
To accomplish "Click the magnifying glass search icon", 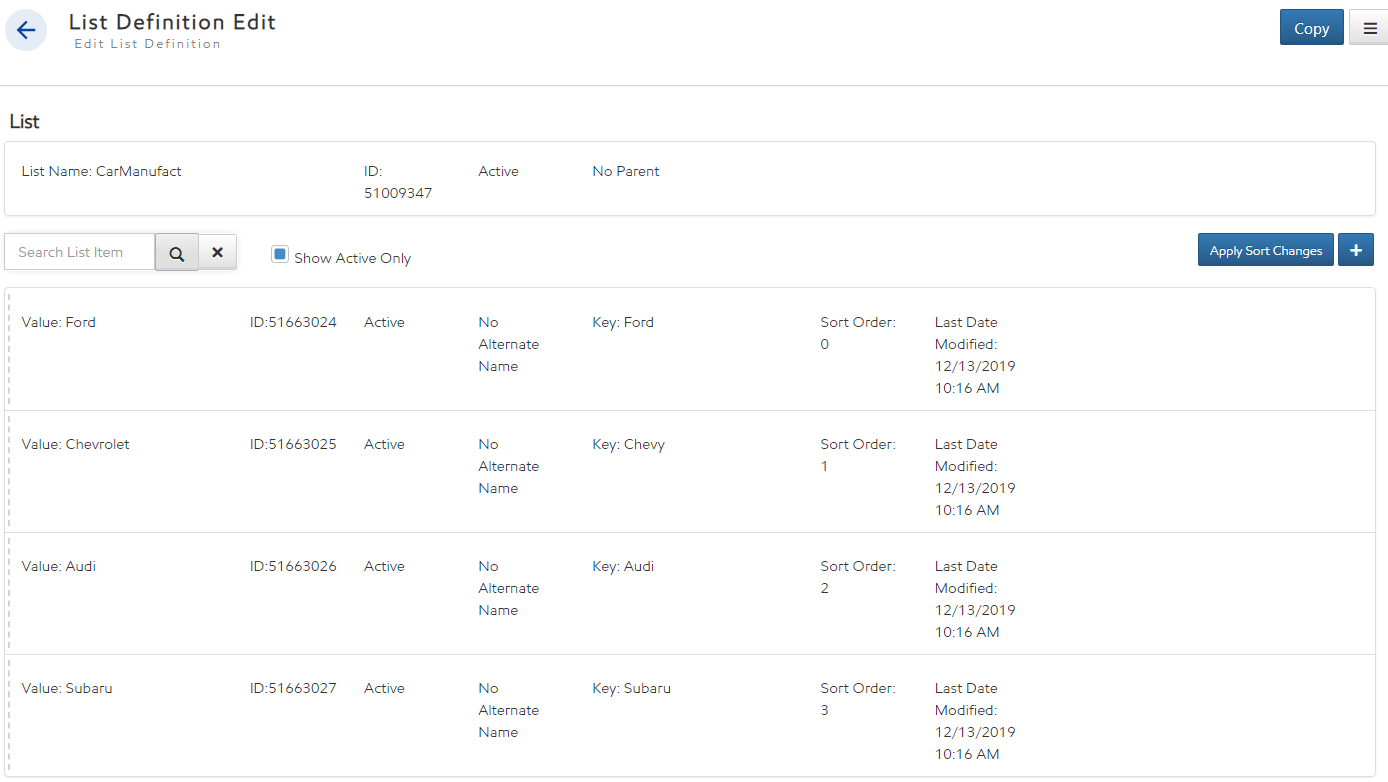I will (177, 253).
